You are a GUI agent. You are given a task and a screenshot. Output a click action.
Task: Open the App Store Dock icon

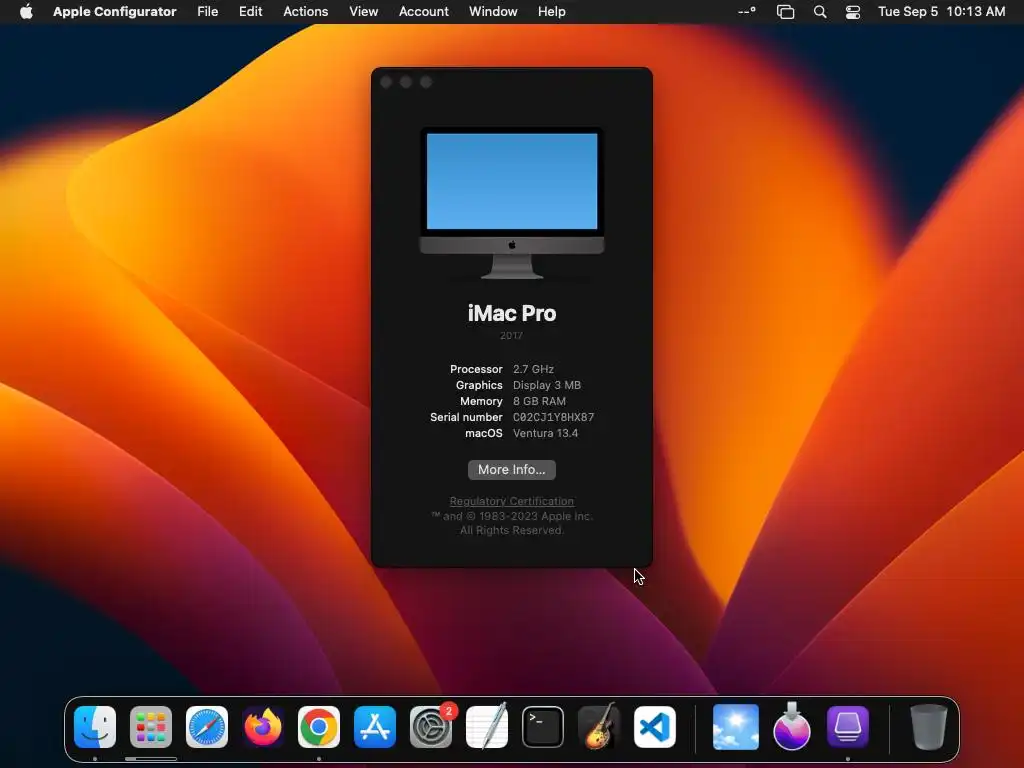coord(375,727)
